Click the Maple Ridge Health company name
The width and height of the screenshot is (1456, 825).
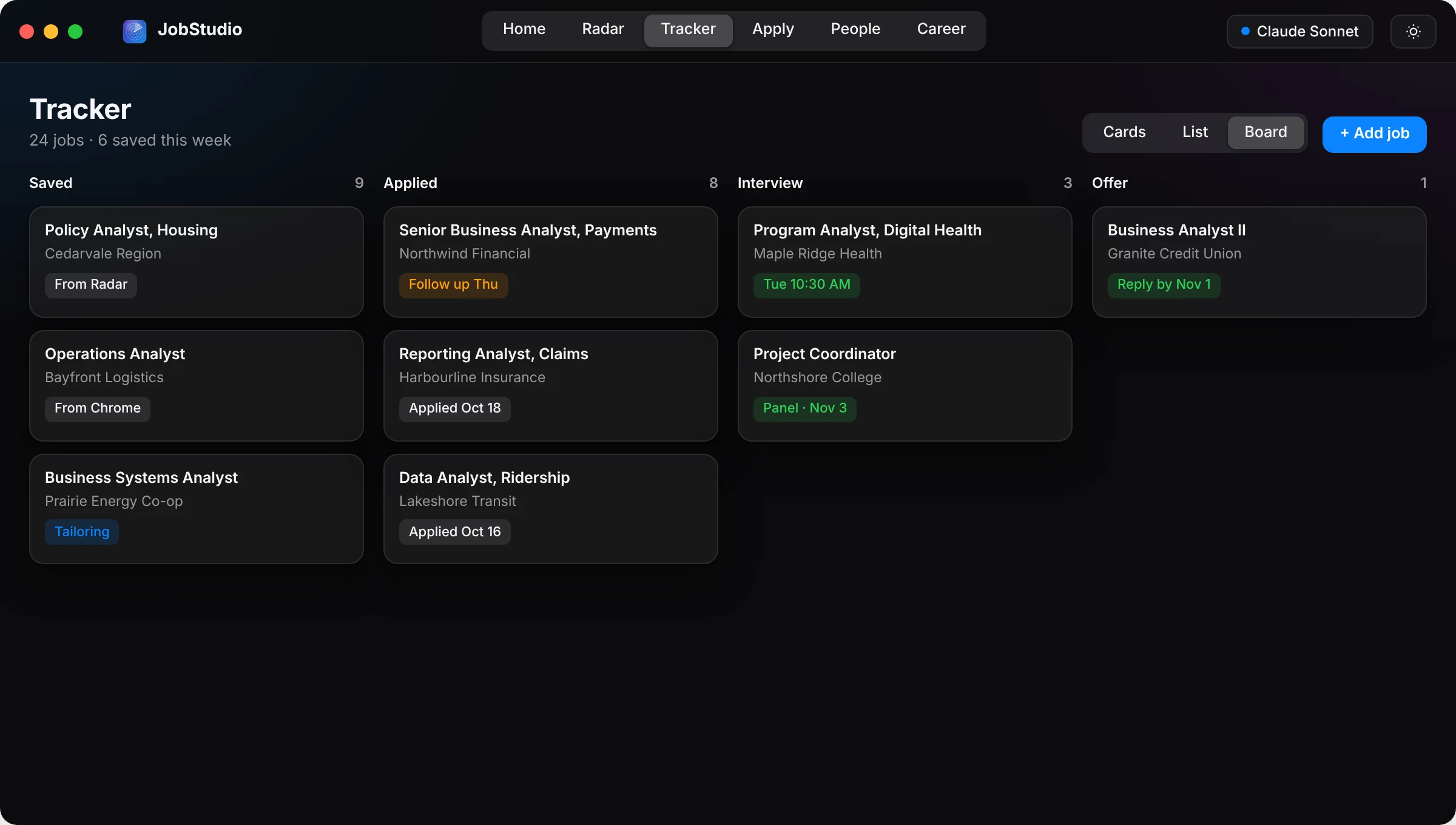click(818, 254)
